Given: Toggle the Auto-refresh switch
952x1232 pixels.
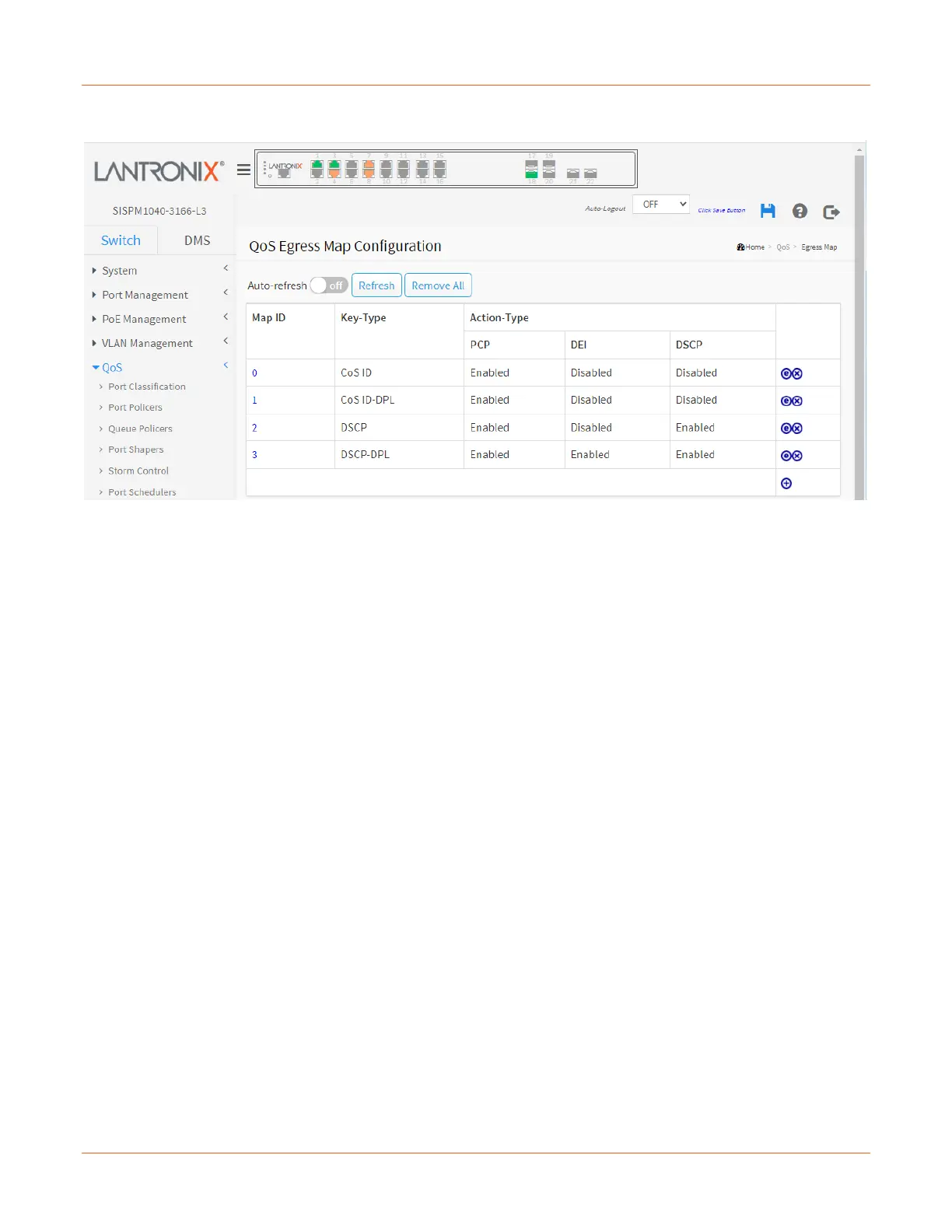Looking at the screenshot, I should pos(329,285).
